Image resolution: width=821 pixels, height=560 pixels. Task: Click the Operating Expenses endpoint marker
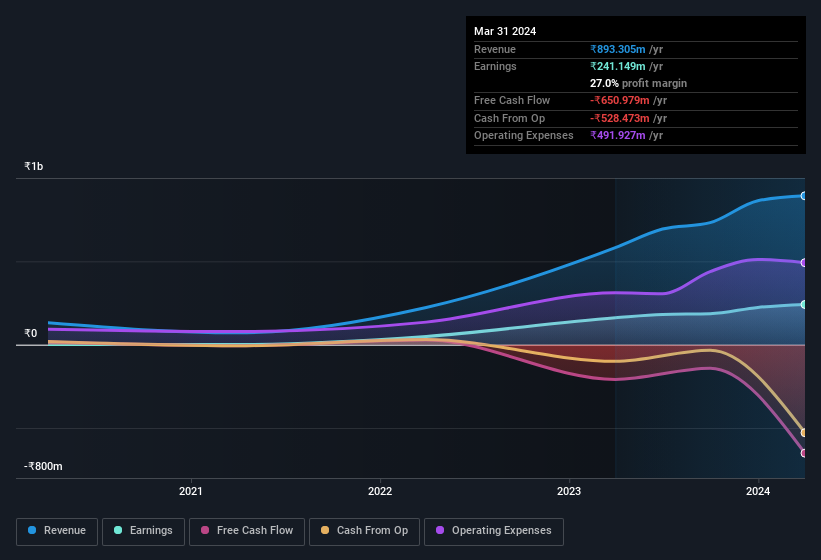click(804, 263)
